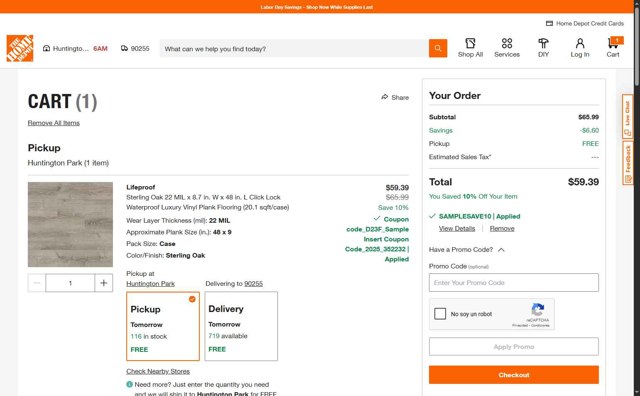Click the Labor Day Savings banner
This screenshot has height=396, width=640.
[x=317, y=7]
